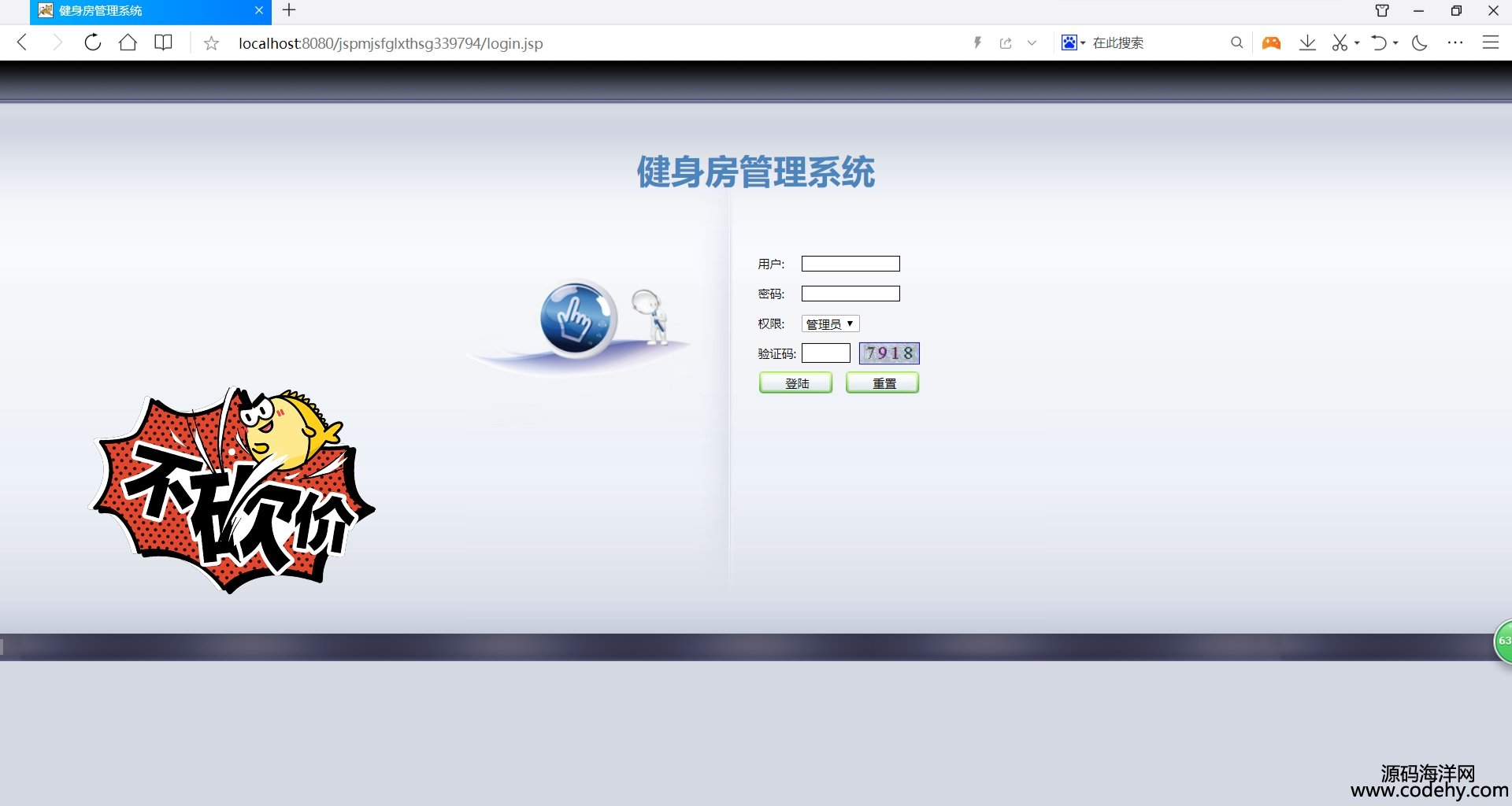This screenshot has width=1512, height=806.
Task: Open the game controller icon
Action: (x=1271, y=43)
